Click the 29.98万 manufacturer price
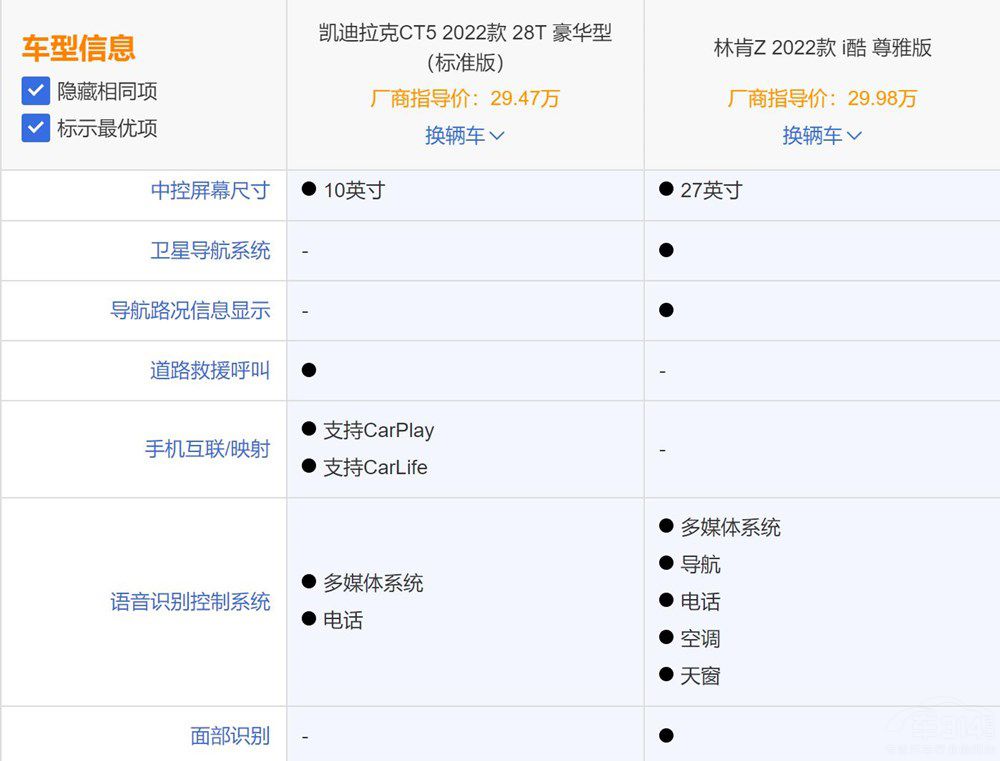The width and height of the screenshot is (1000, 761). [881, 98]
